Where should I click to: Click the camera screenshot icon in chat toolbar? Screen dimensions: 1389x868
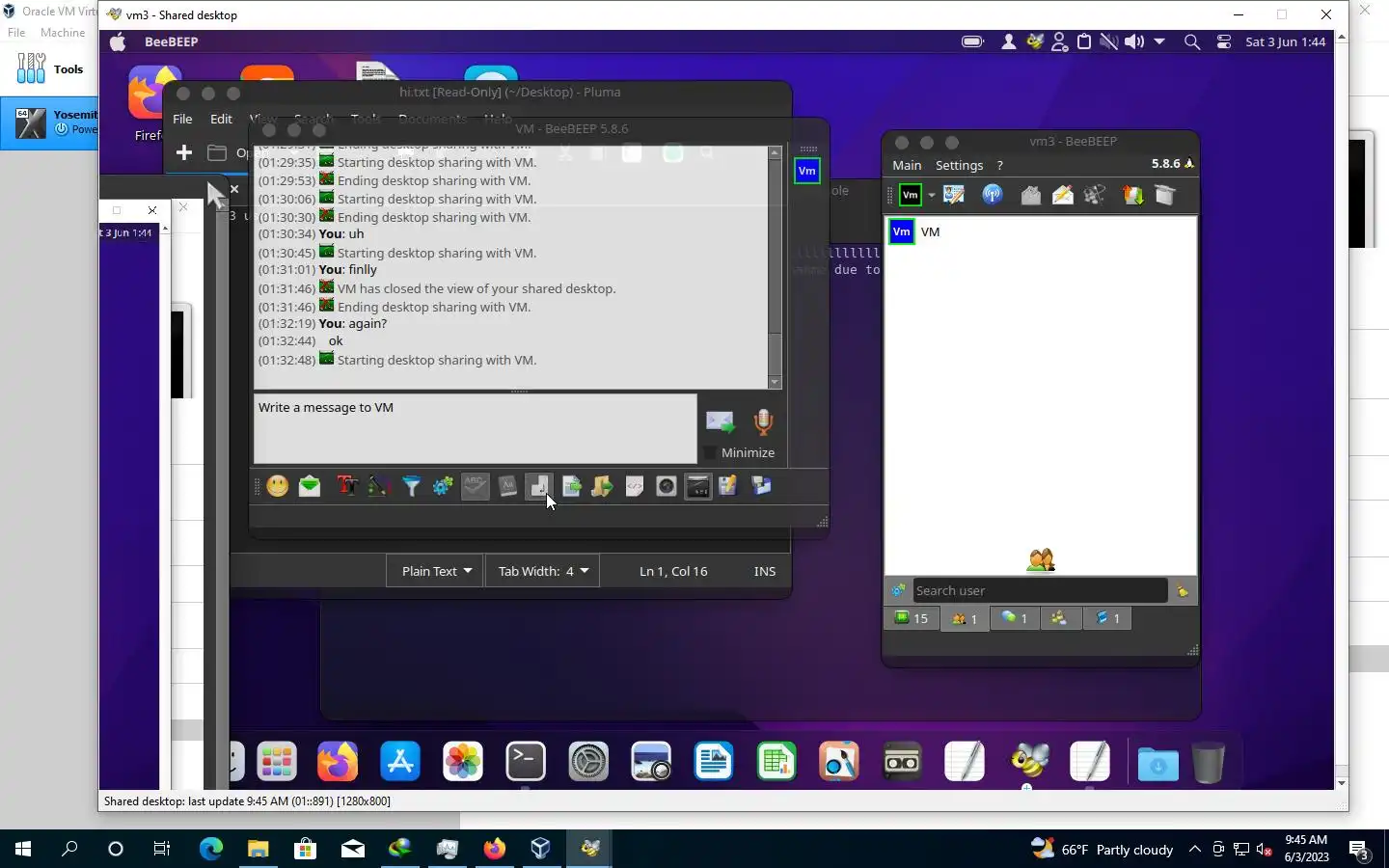click(666, 486)
